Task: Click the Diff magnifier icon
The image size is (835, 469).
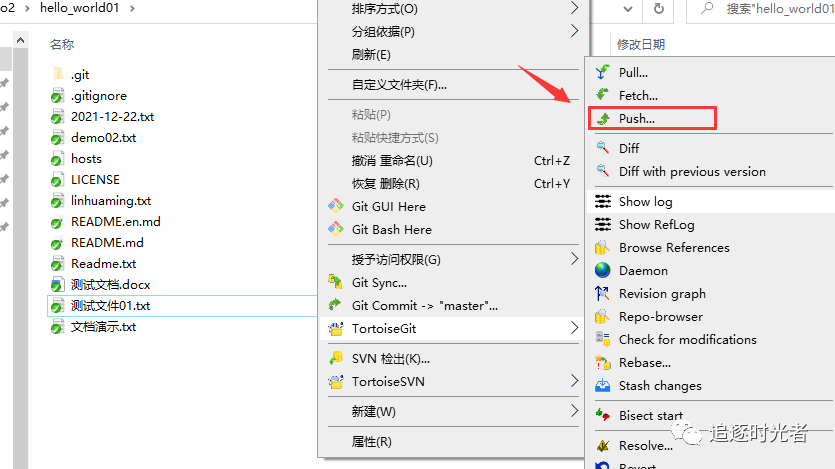Action: 603,148
